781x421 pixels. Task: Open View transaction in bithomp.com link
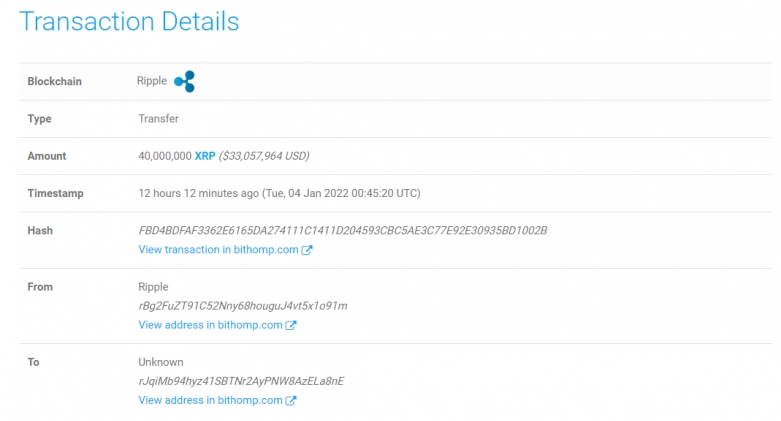pyautogui.click(x=218, y=250)
